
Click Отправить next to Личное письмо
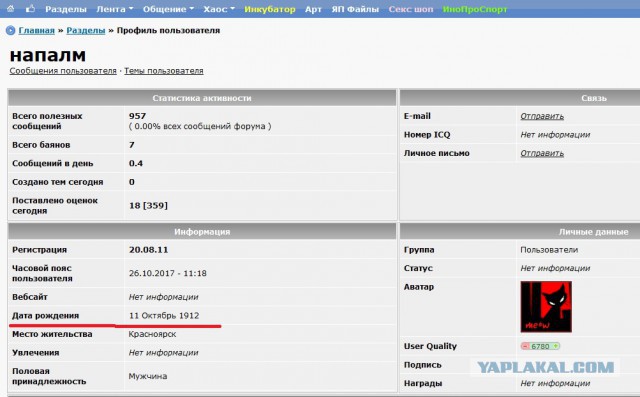(542, 153)
